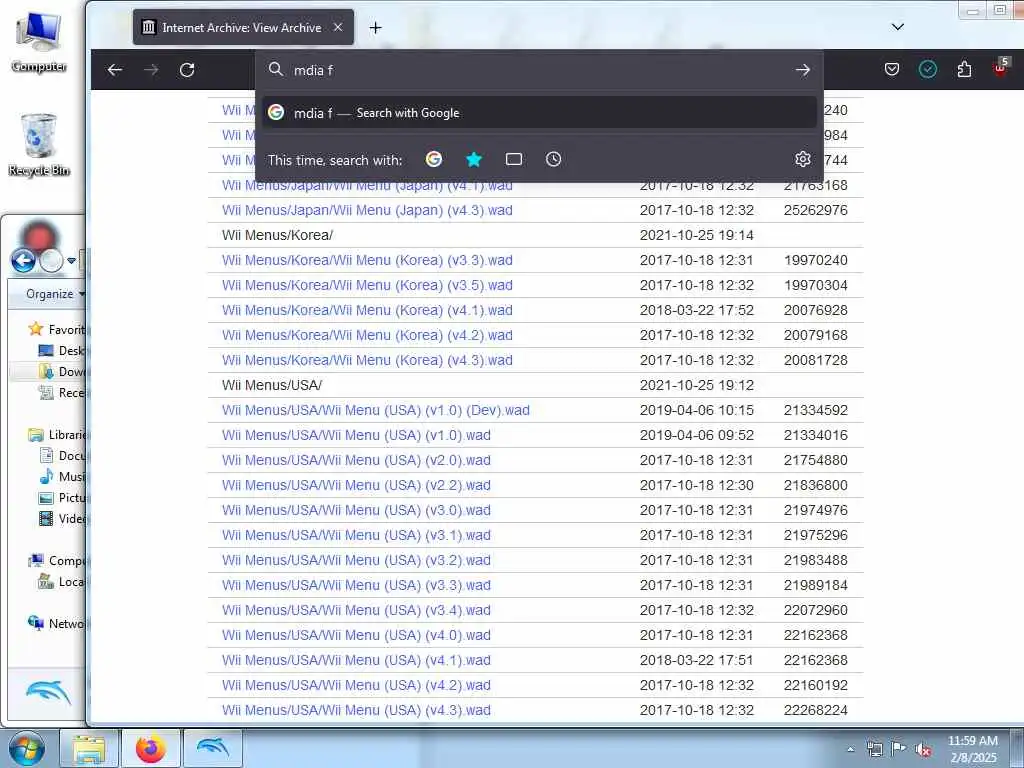Image resolution: width=1024 pixels, height=768 pixels.
Task: Search with Google using the one-off icon
Action: click(x=434, y=159)
